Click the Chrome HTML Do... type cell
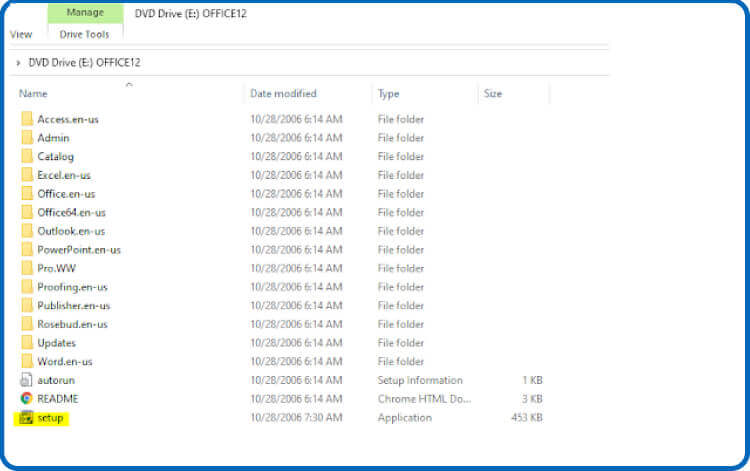The height and width of the screenshot is (471, 750). coord(424,398)
